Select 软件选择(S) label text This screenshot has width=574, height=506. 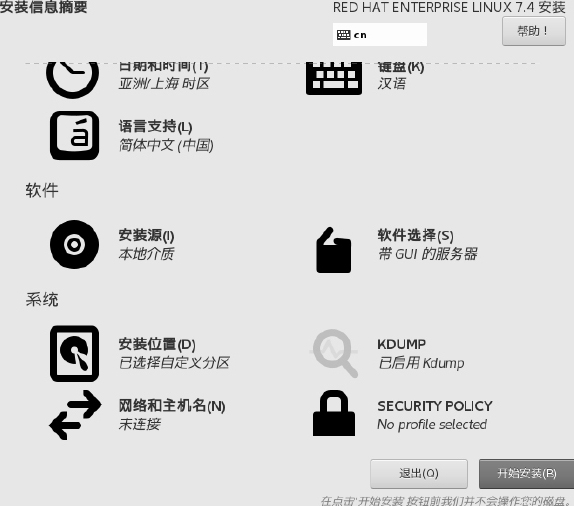click(x=415, y=235)
